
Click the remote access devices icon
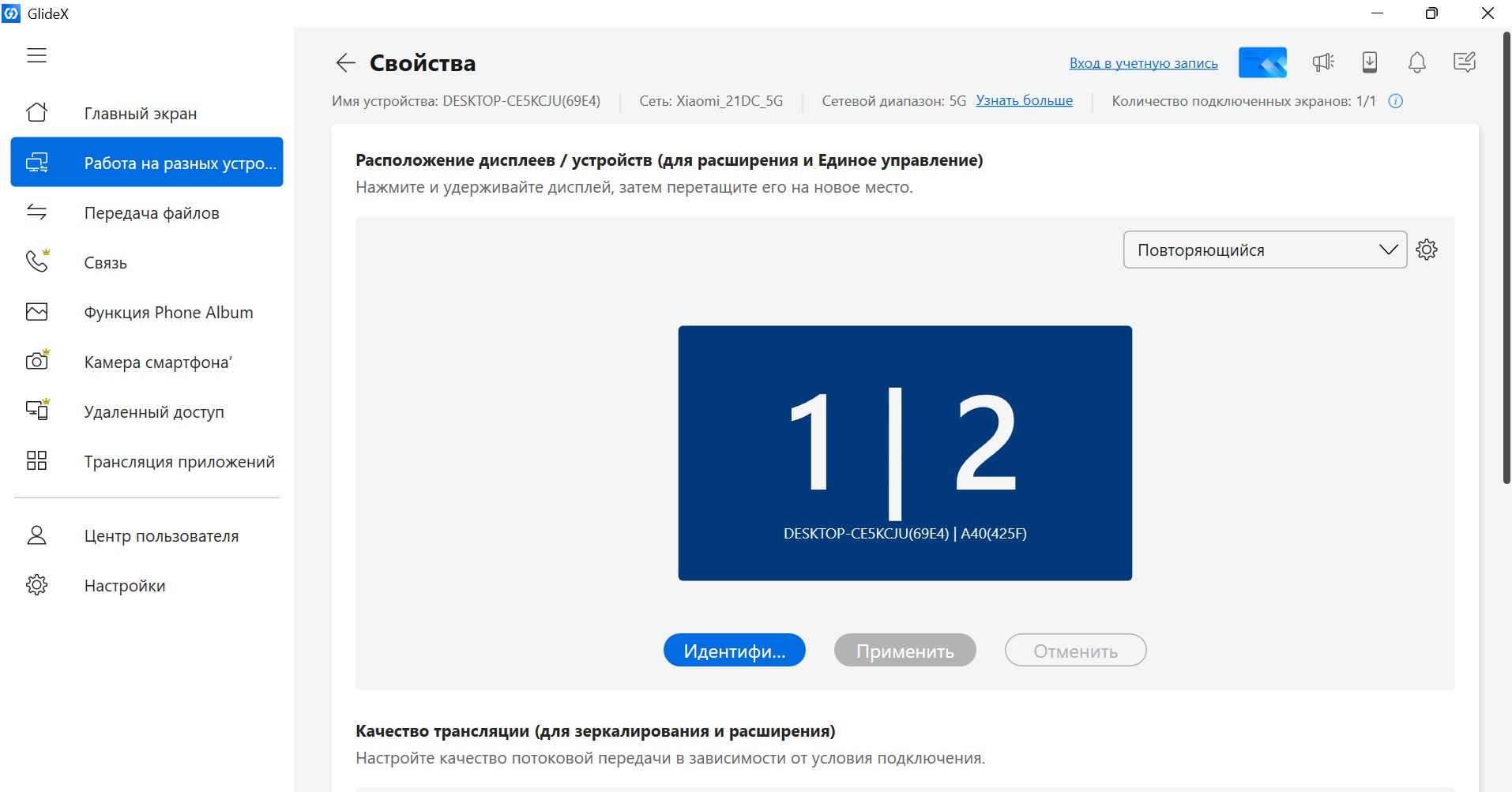pyautogui.click(x=37, y=411)
